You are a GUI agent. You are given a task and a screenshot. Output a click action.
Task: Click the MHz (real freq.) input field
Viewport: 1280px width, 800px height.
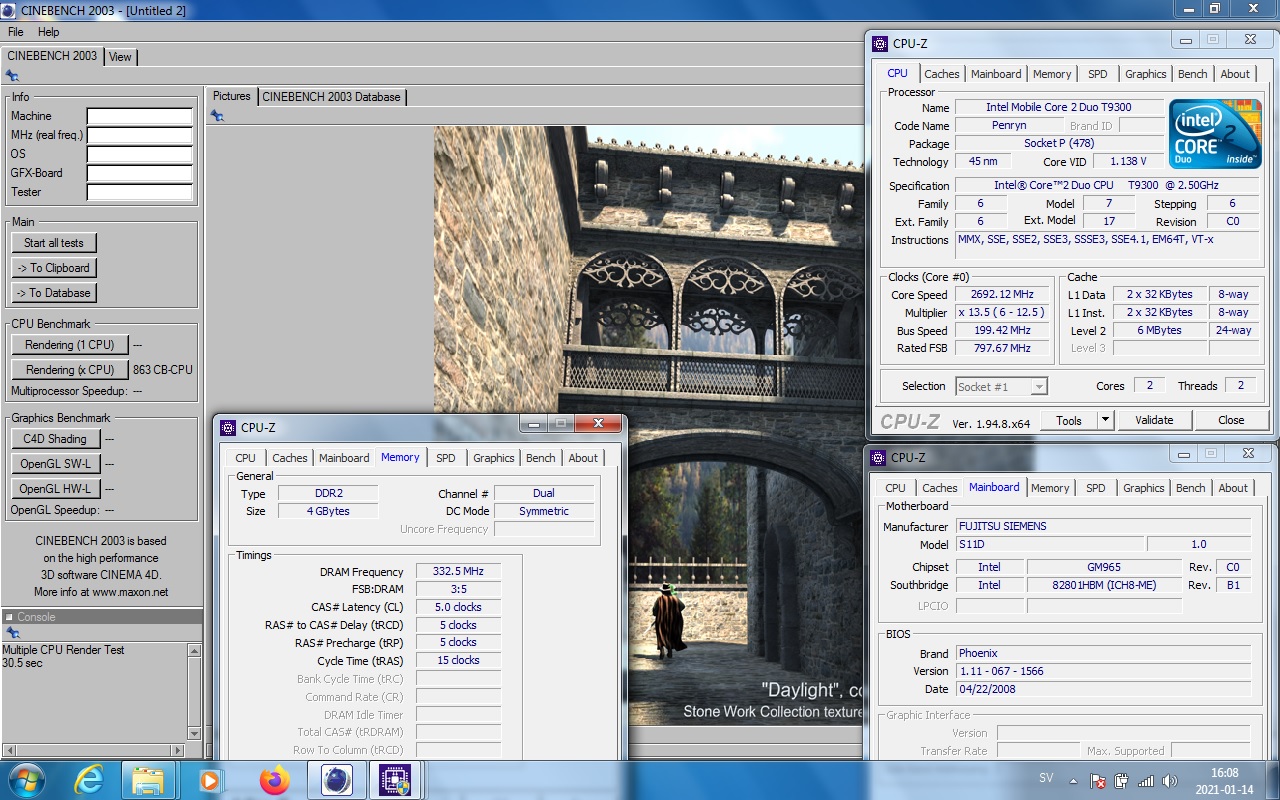point(139,136)
